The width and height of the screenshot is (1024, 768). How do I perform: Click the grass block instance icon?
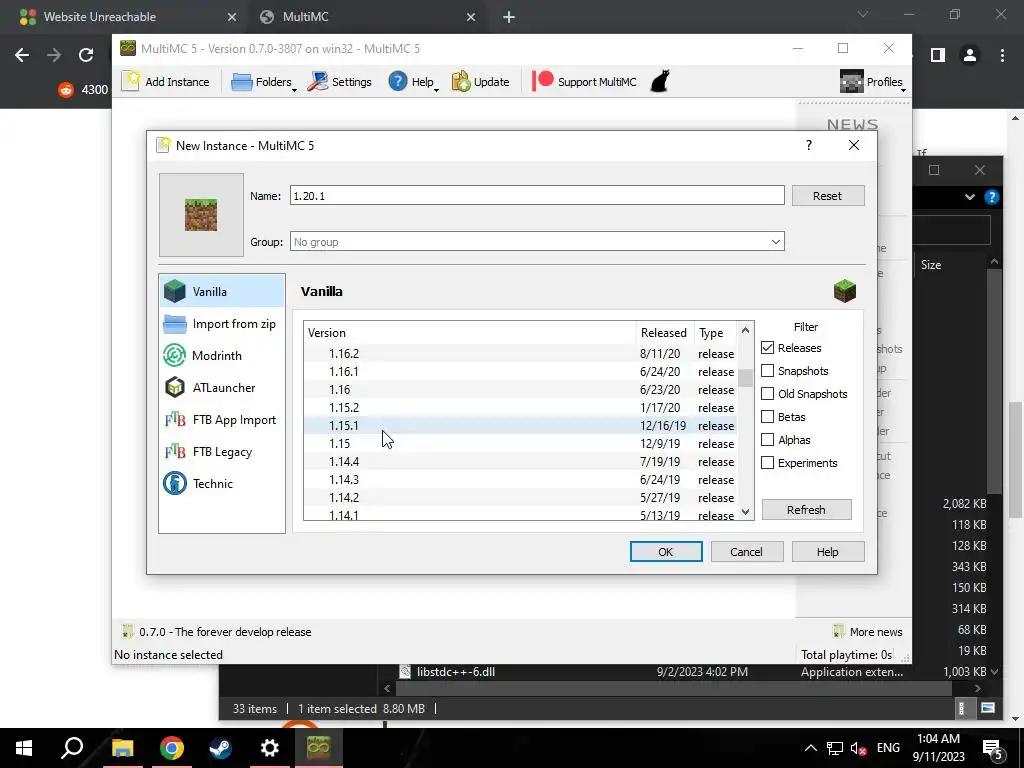pyautogui.click(x=201, y=215)
